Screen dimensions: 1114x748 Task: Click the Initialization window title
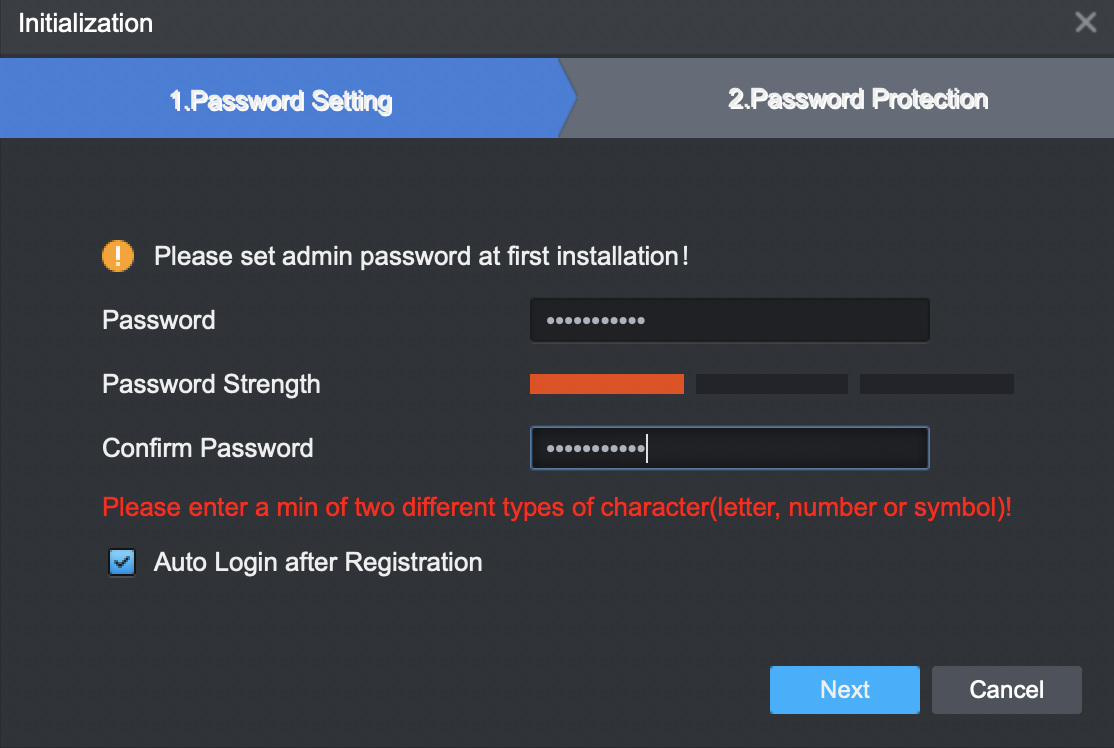[x=86, y=23]
